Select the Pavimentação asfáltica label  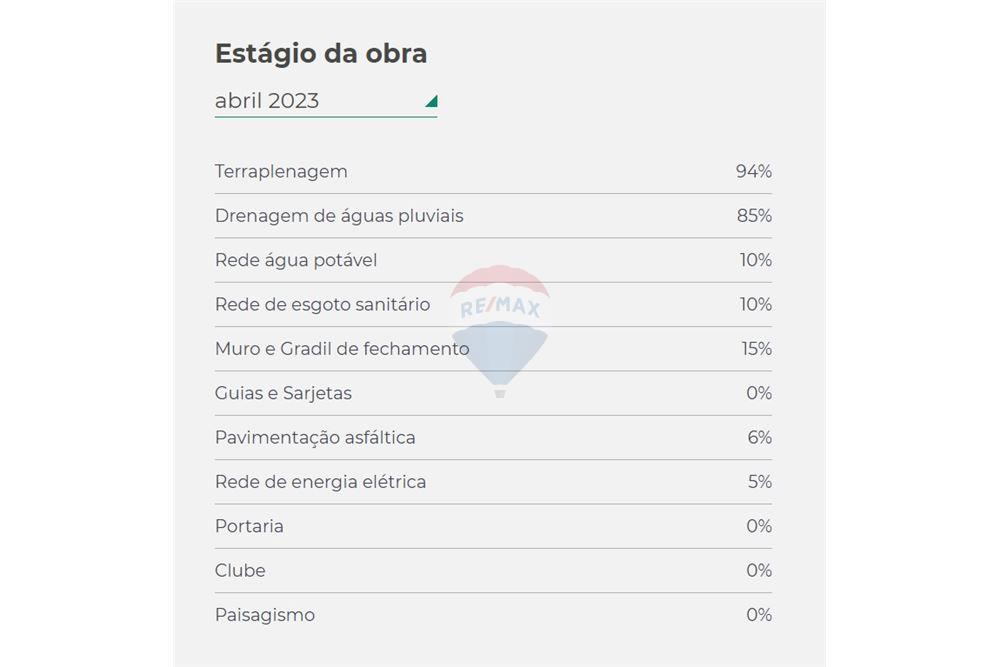pos(315,437)
